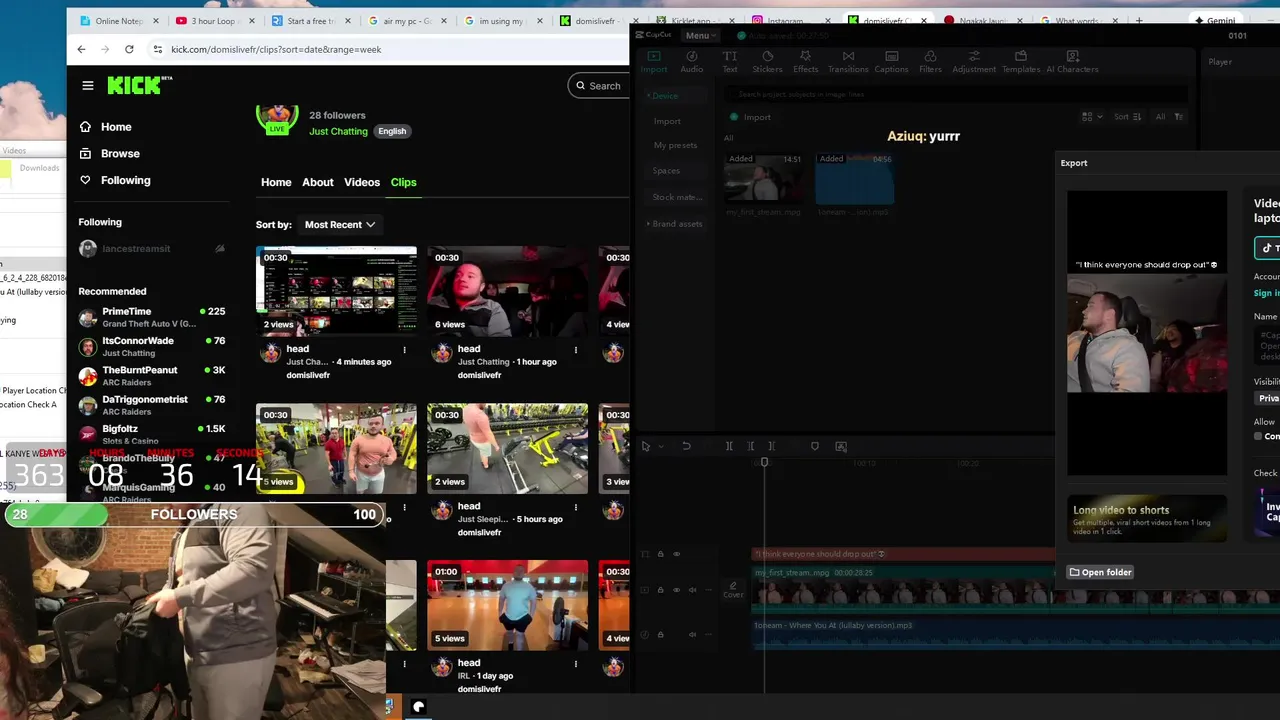Mute the my_first_stream video track
The image size is (1280, 720).
(692, 590)
